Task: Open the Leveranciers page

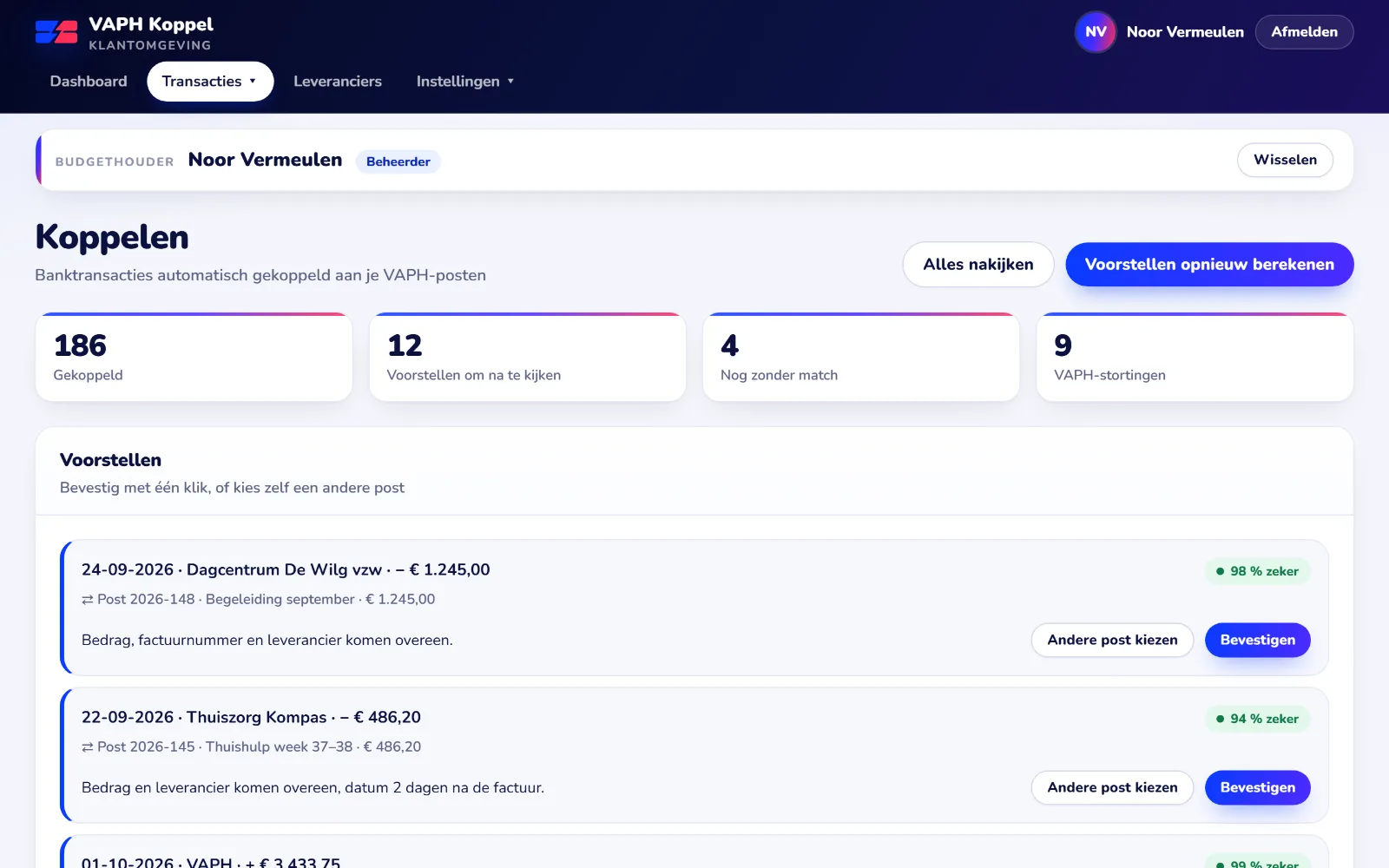Action: (338, 82)
